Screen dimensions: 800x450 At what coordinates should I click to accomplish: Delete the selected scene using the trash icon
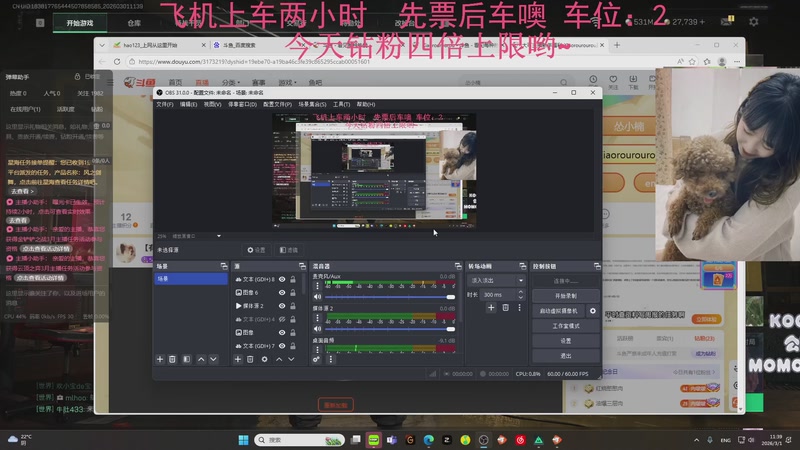pyautogui.click(x=172, y=359)
